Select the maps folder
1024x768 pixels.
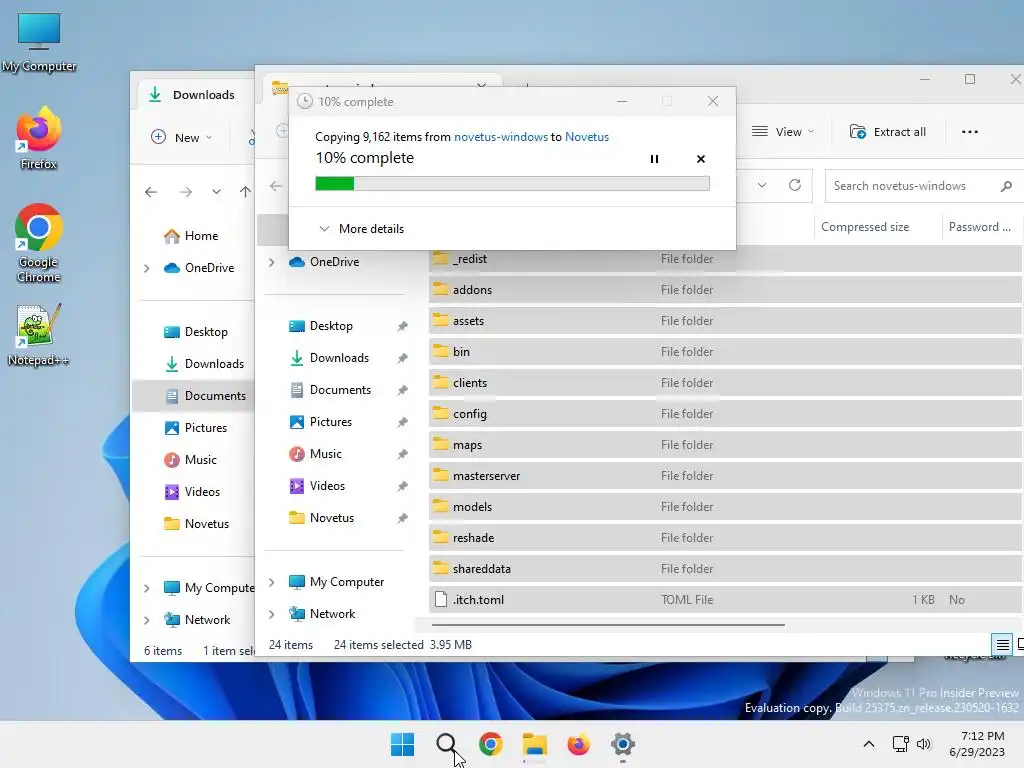click(725, 445)
